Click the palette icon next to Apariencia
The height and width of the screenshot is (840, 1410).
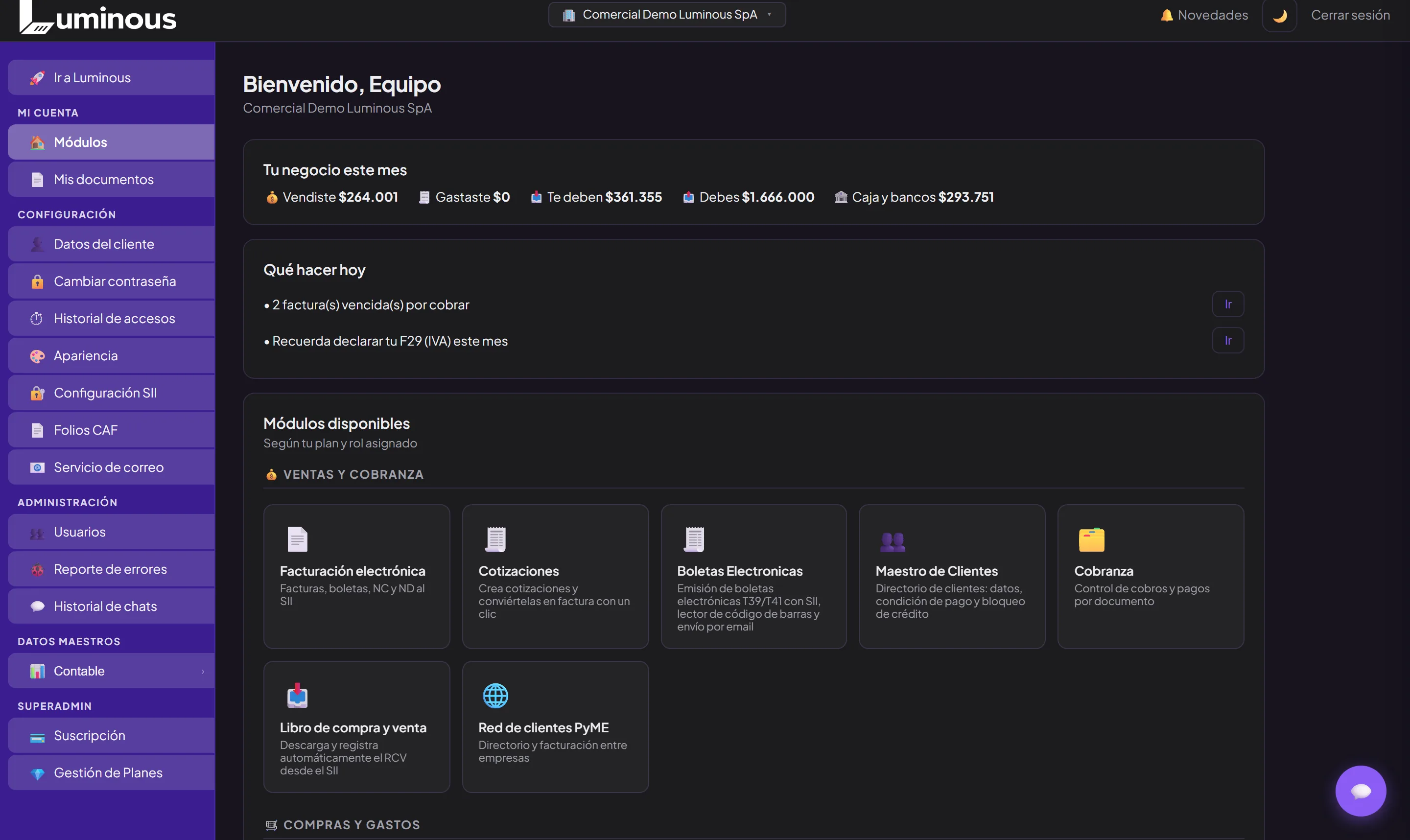point(37,356)
